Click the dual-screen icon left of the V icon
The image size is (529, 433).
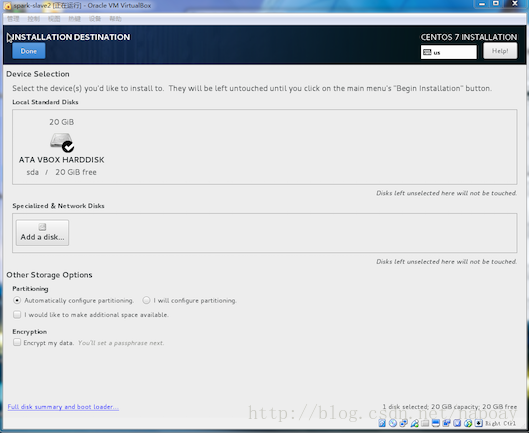(x=447, y=423)
